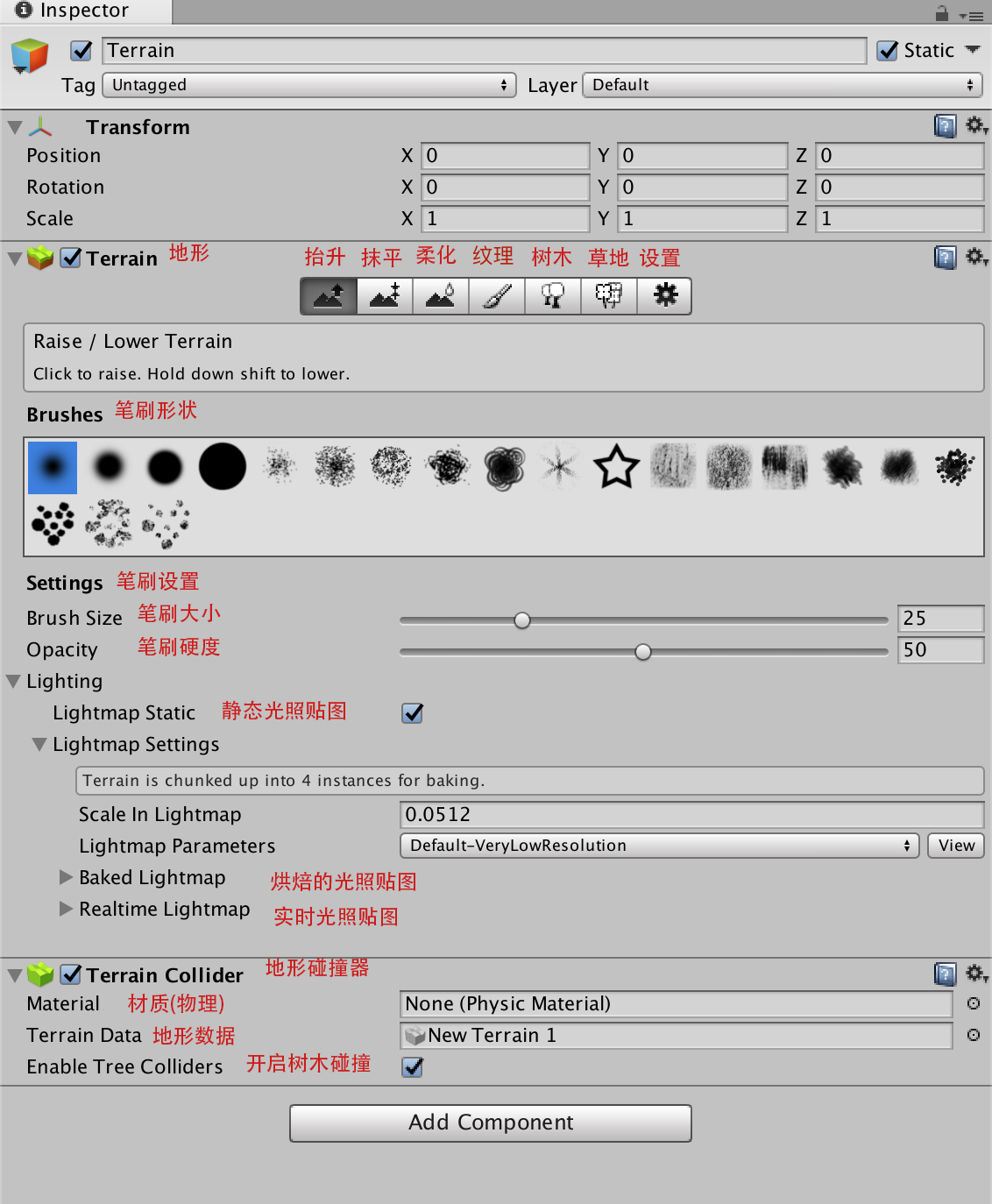Choose the large solid black circle brush
992x1204 pixels.
(x=223, y=466)
